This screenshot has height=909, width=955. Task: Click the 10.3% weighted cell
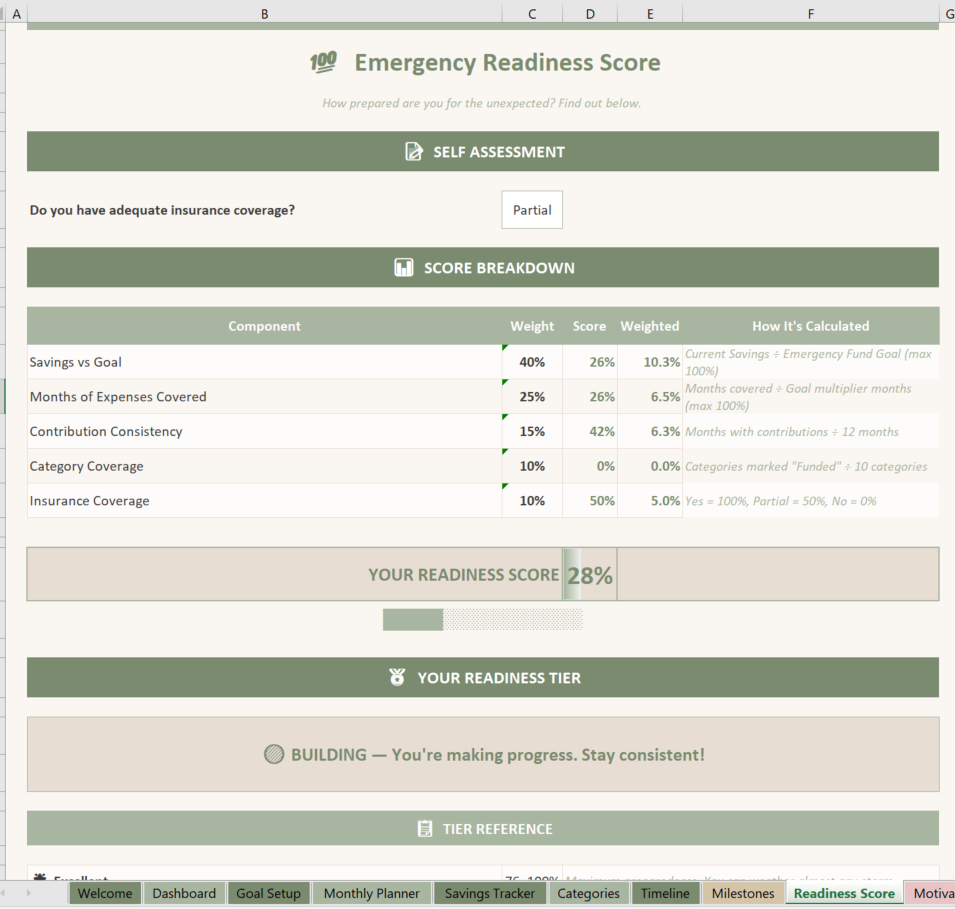click(650, 362)
